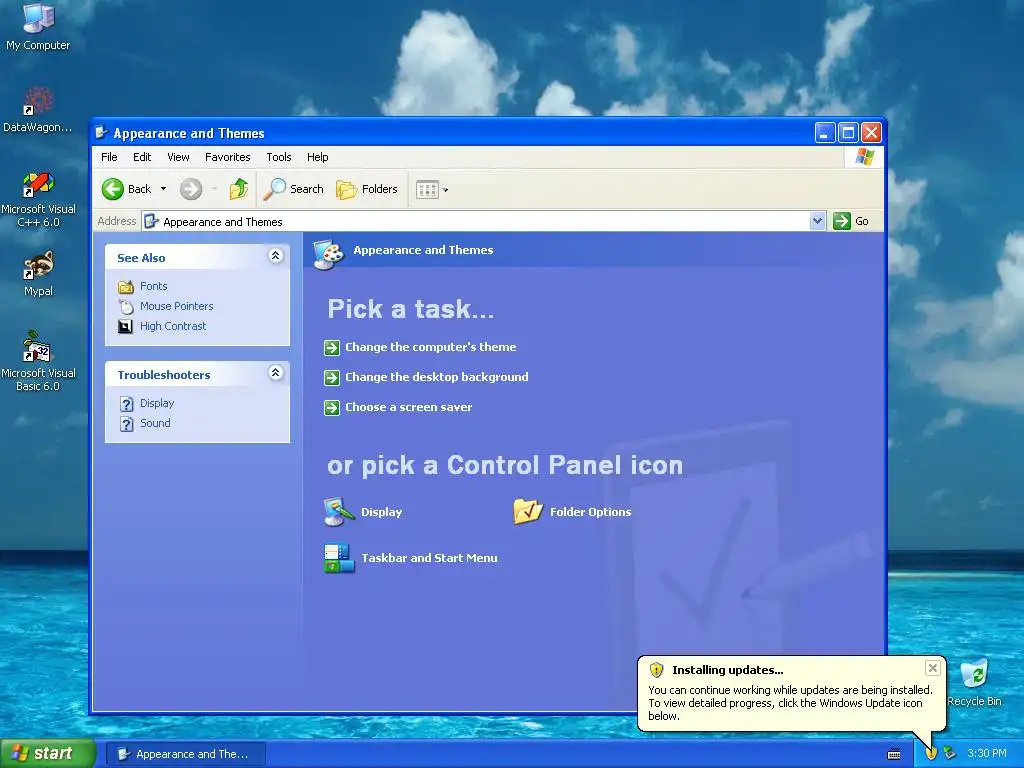1024x768 pixels.
Task: Go Up one folder level
Action: click(x=238, y=189)
